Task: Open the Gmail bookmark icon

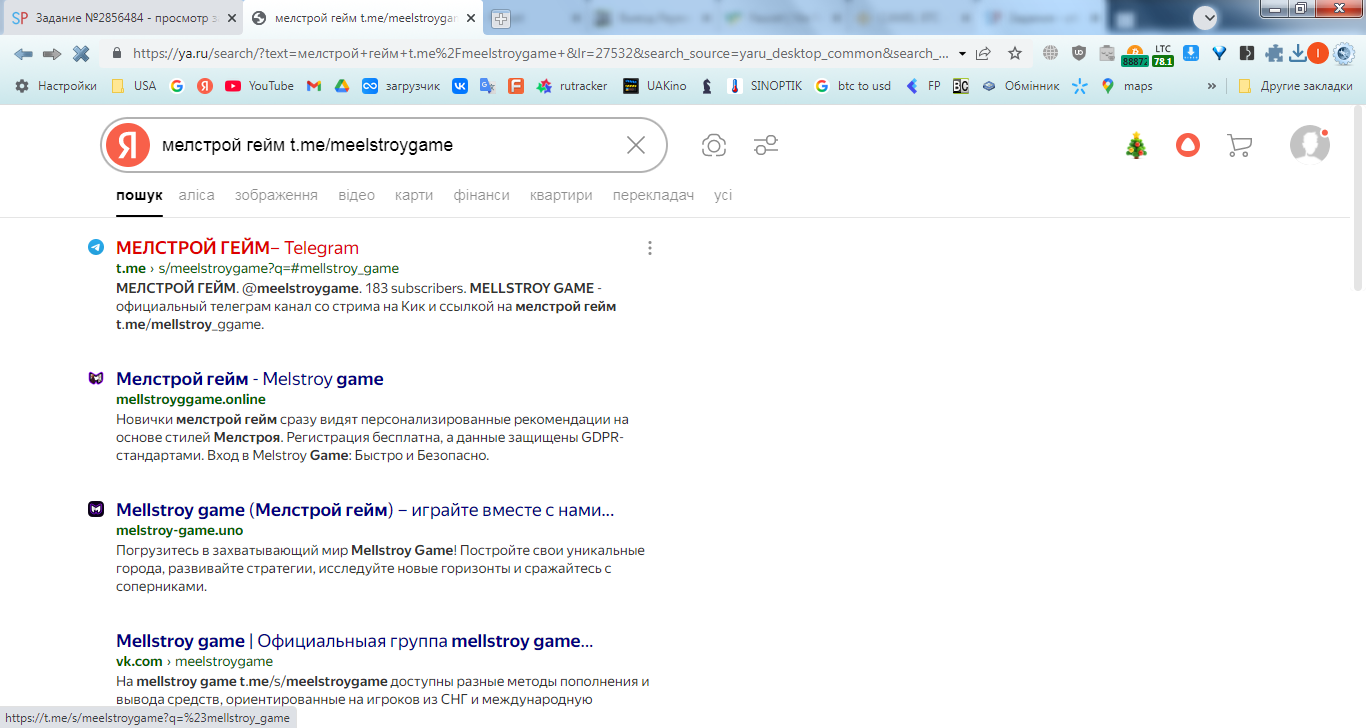Action: click(x=314, y=86)
